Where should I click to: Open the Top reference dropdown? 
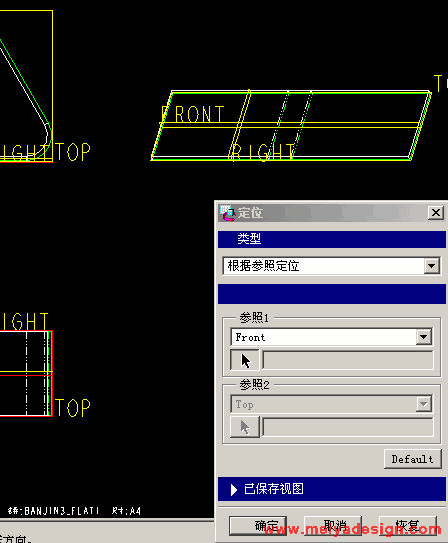point(424,404)
